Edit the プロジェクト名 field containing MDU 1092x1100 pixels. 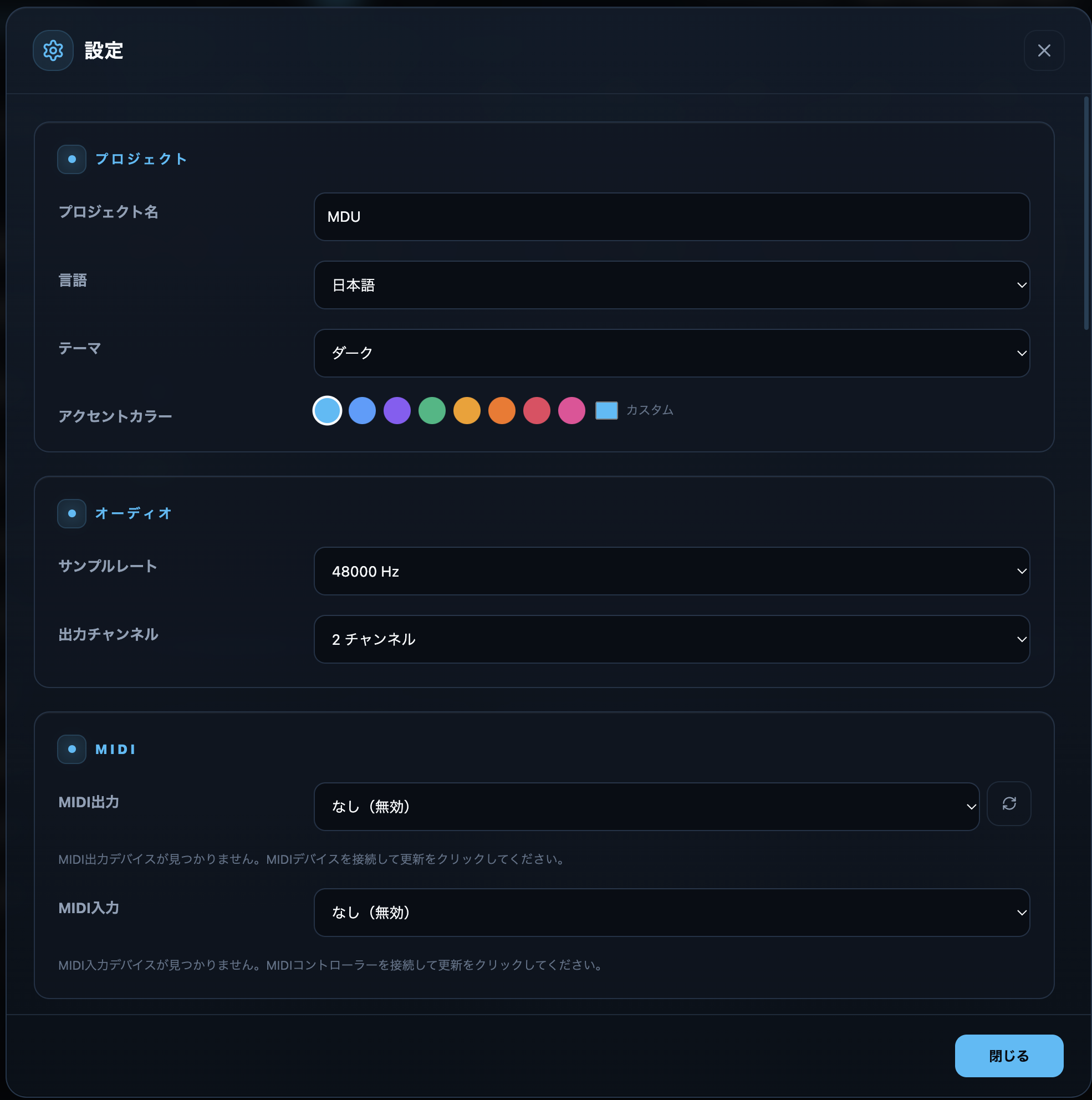point(672,217)
